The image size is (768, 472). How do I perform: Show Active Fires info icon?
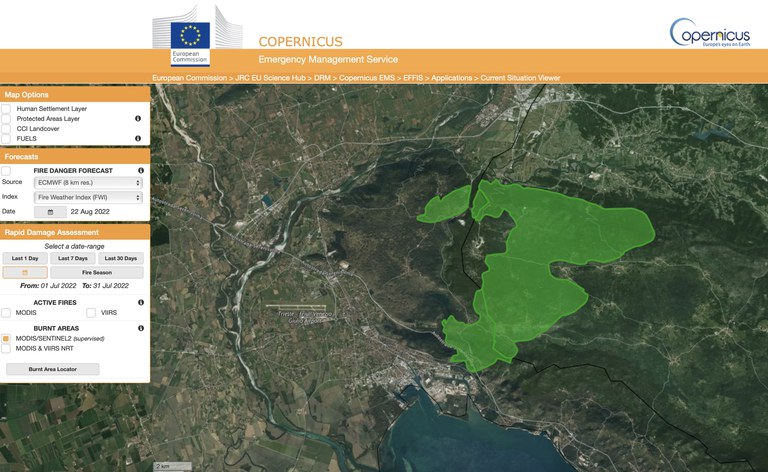click(141, 302)
